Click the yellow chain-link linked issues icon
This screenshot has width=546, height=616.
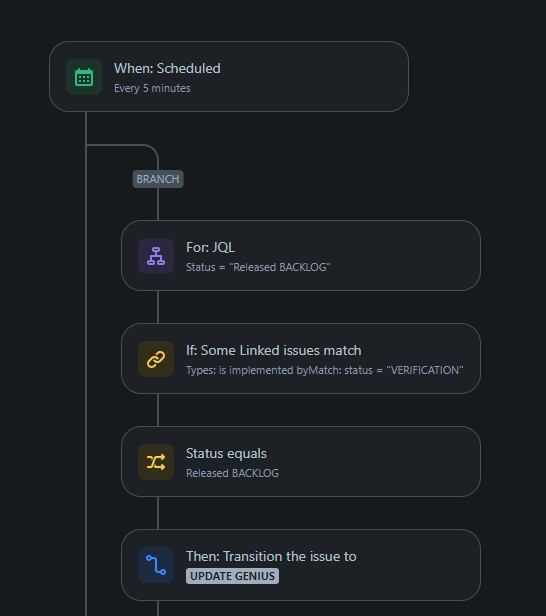tap(156, 359)
